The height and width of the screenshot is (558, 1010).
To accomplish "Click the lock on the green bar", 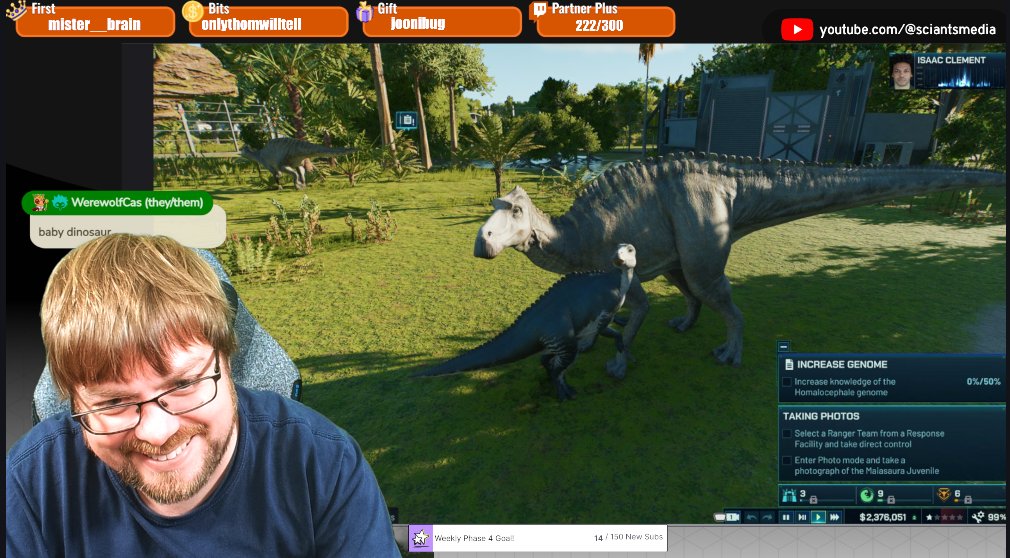I will click(x=891, y=500).
